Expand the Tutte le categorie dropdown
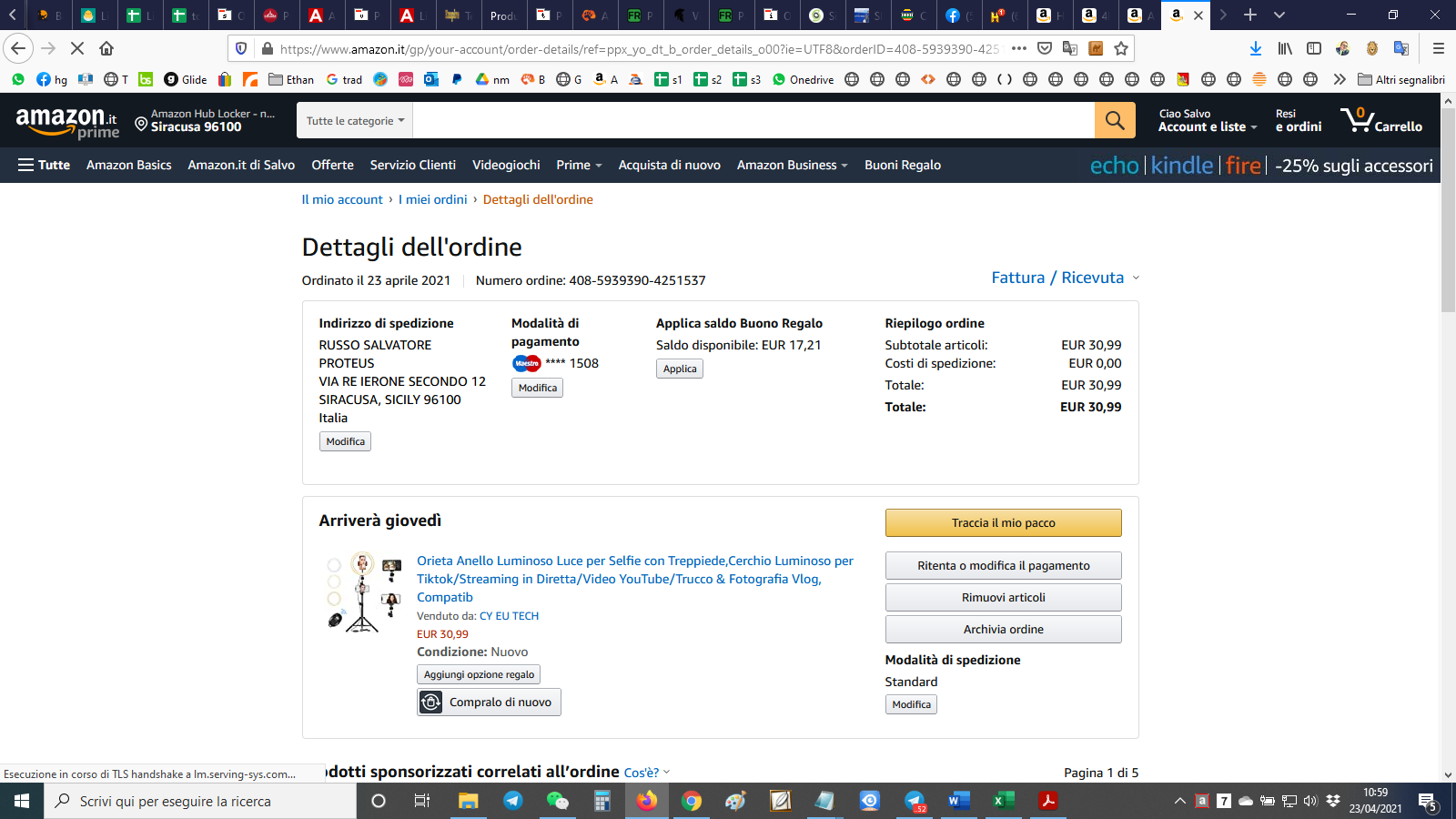 355,120
